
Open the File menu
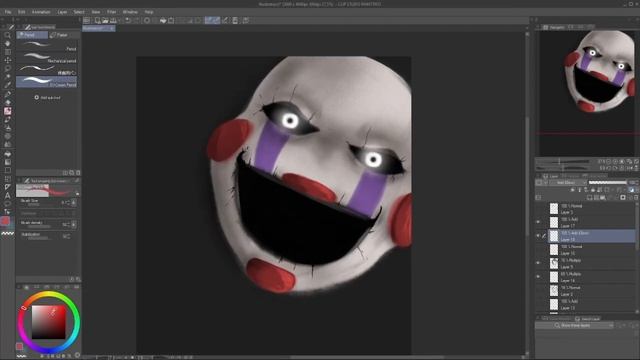8,12
